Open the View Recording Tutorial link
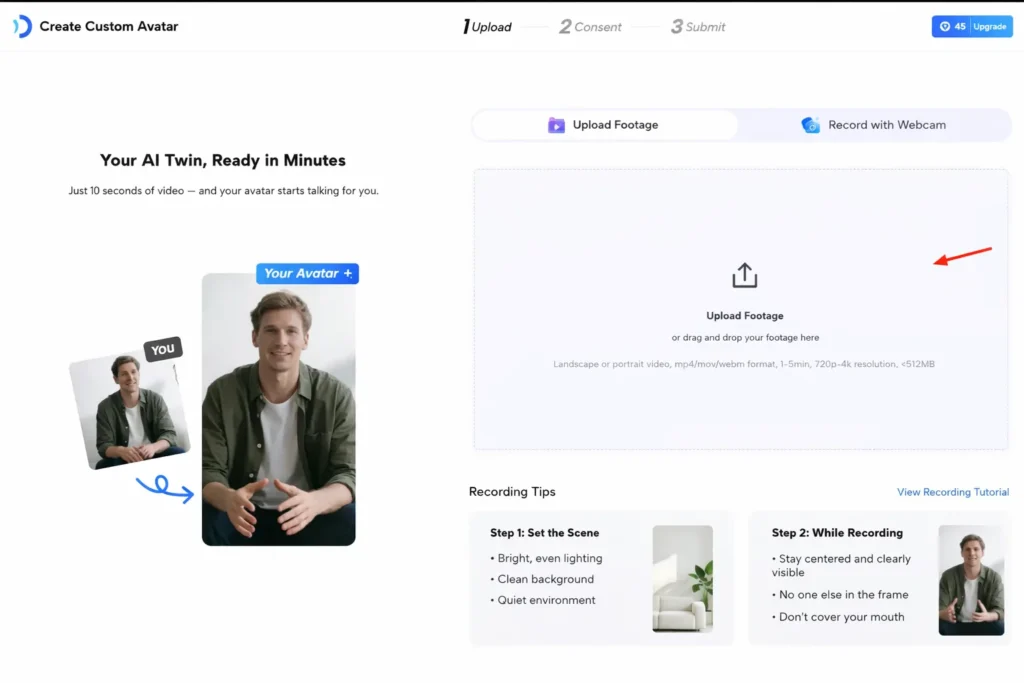1024x683 pixels. pos(953,492)
